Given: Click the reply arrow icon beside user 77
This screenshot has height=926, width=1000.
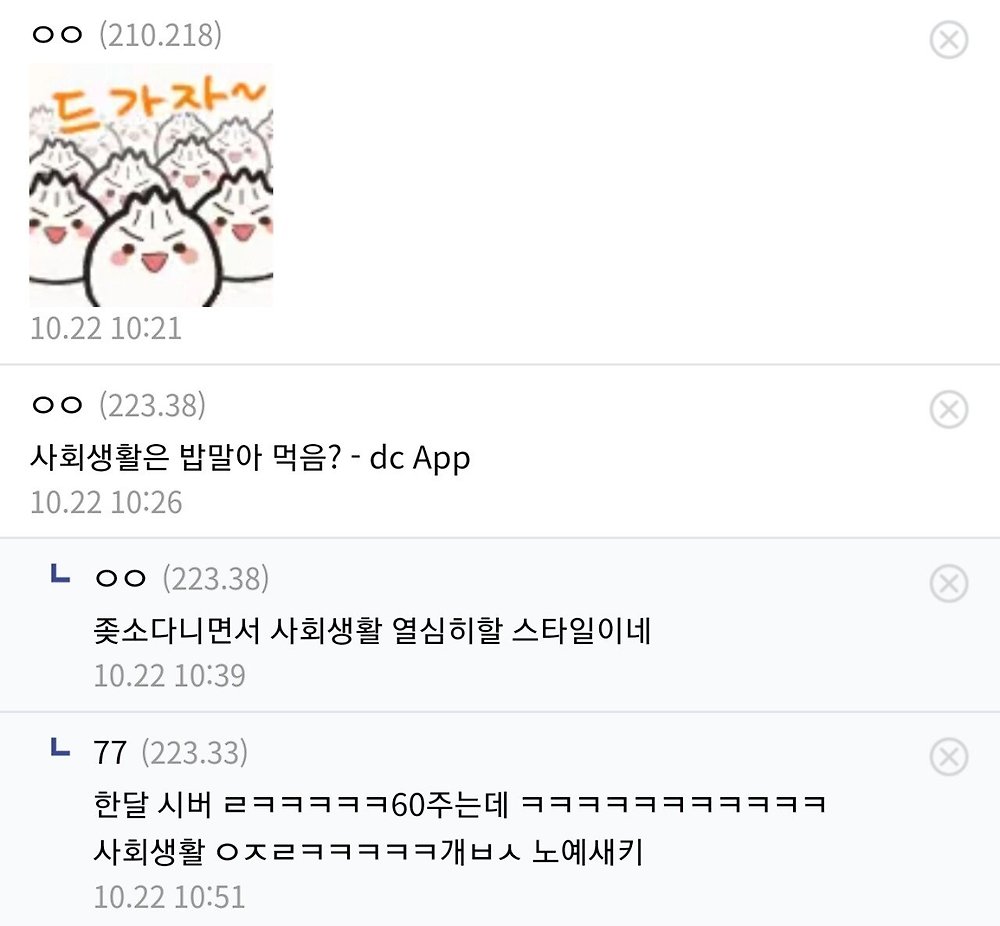Looking at the screenshot, I should 60,747.
